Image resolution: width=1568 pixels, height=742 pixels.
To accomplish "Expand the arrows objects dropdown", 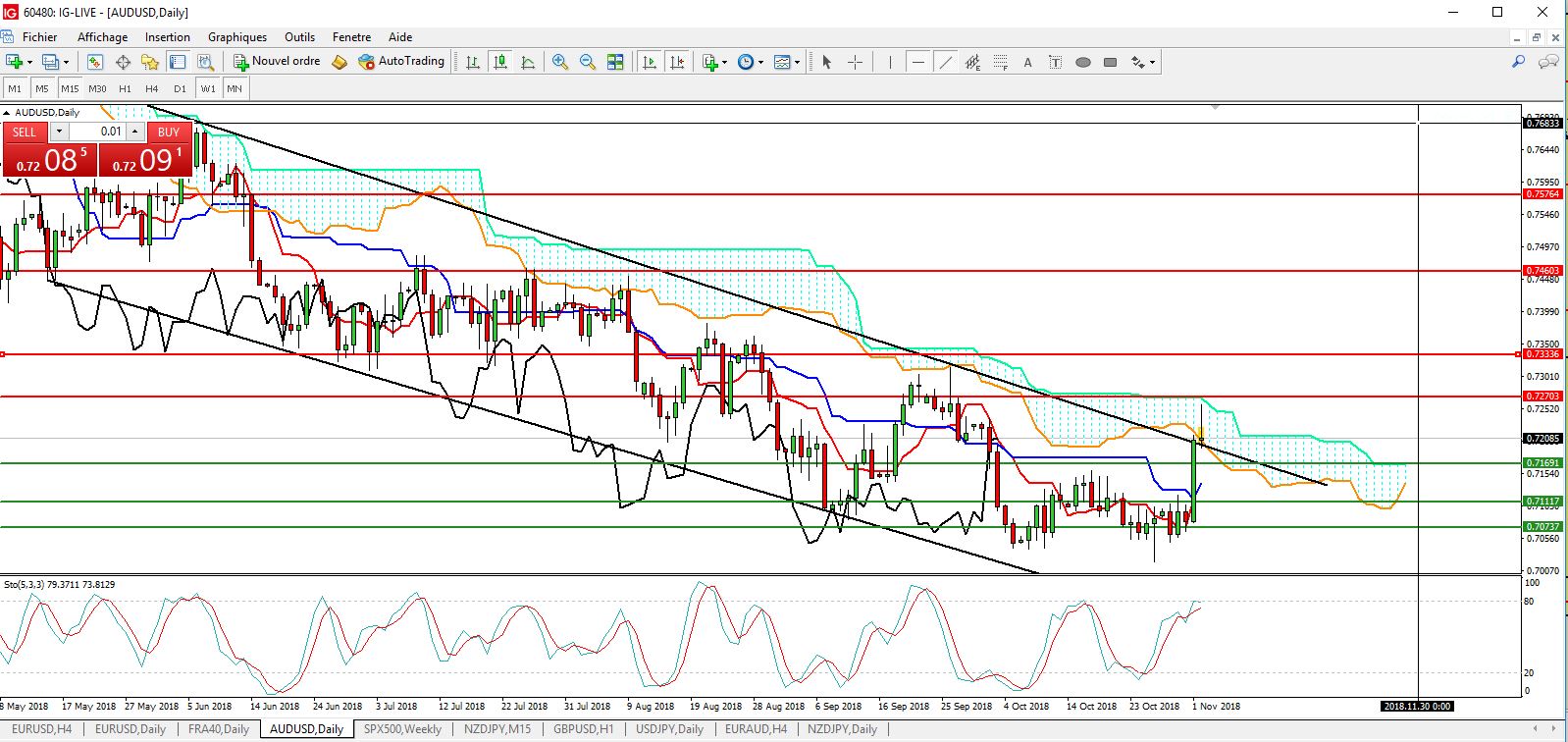I will pyautogui.click(x=1153, y=62).
